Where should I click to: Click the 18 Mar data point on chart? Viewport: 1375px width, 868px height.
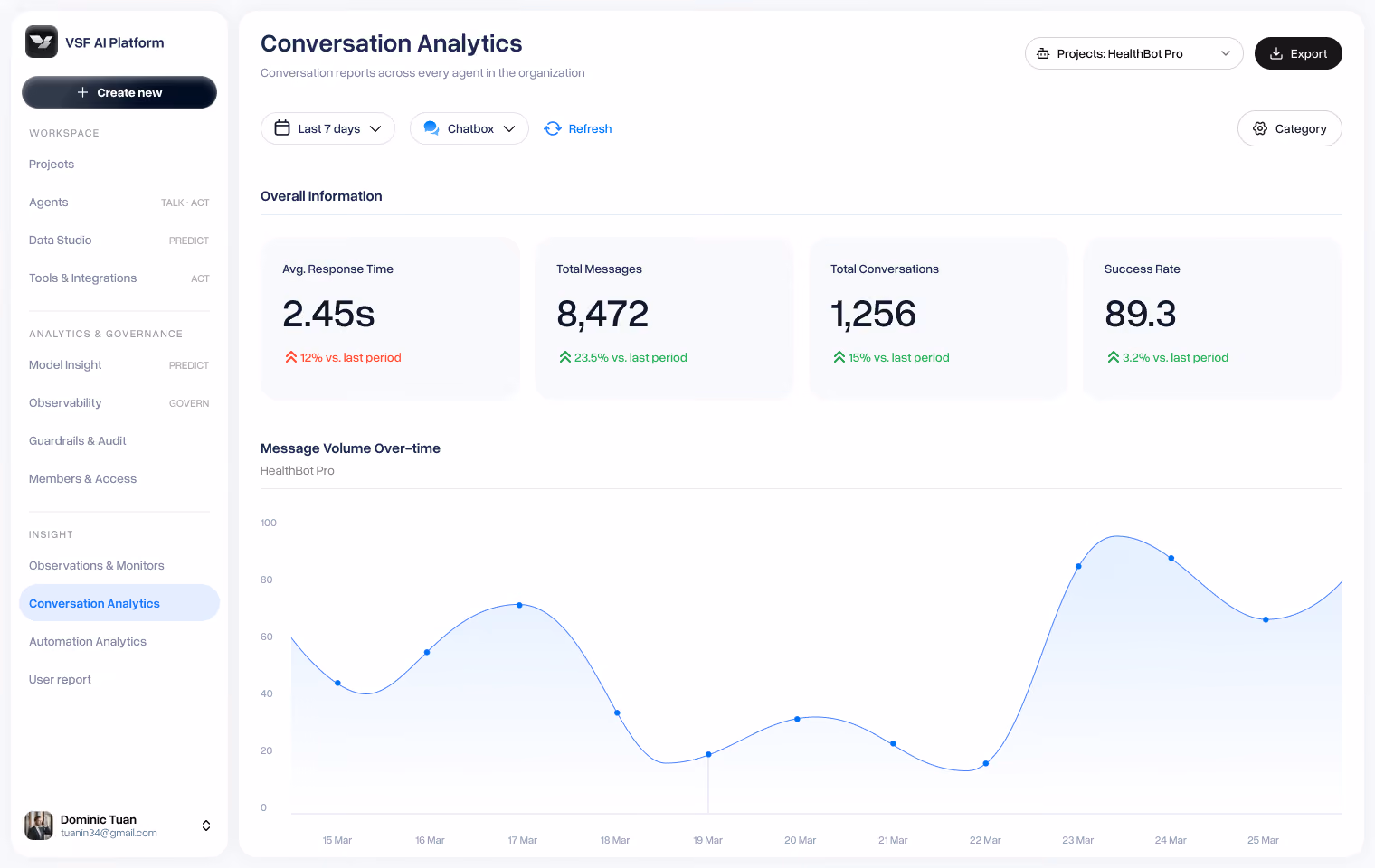tap(617, 712)
